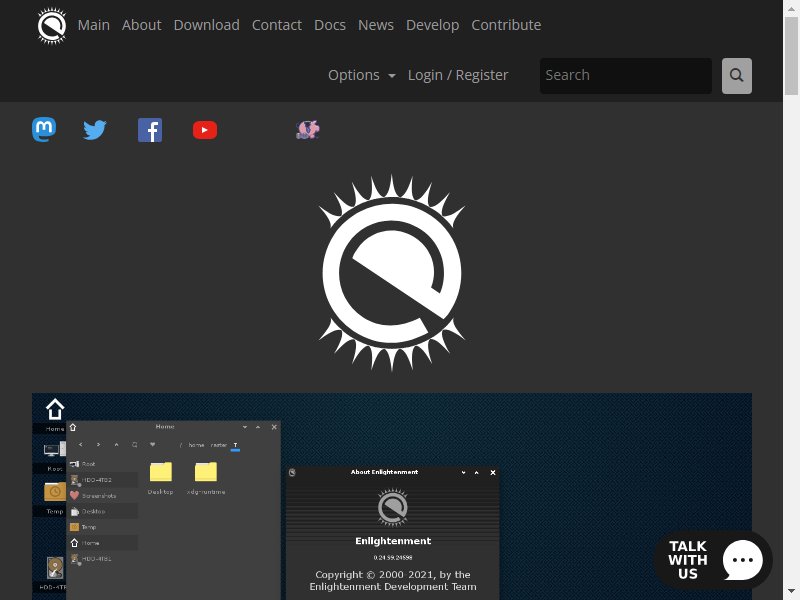Open the Mastodon social link
Screen dimensions: 800x600
(x=44, y=130)
